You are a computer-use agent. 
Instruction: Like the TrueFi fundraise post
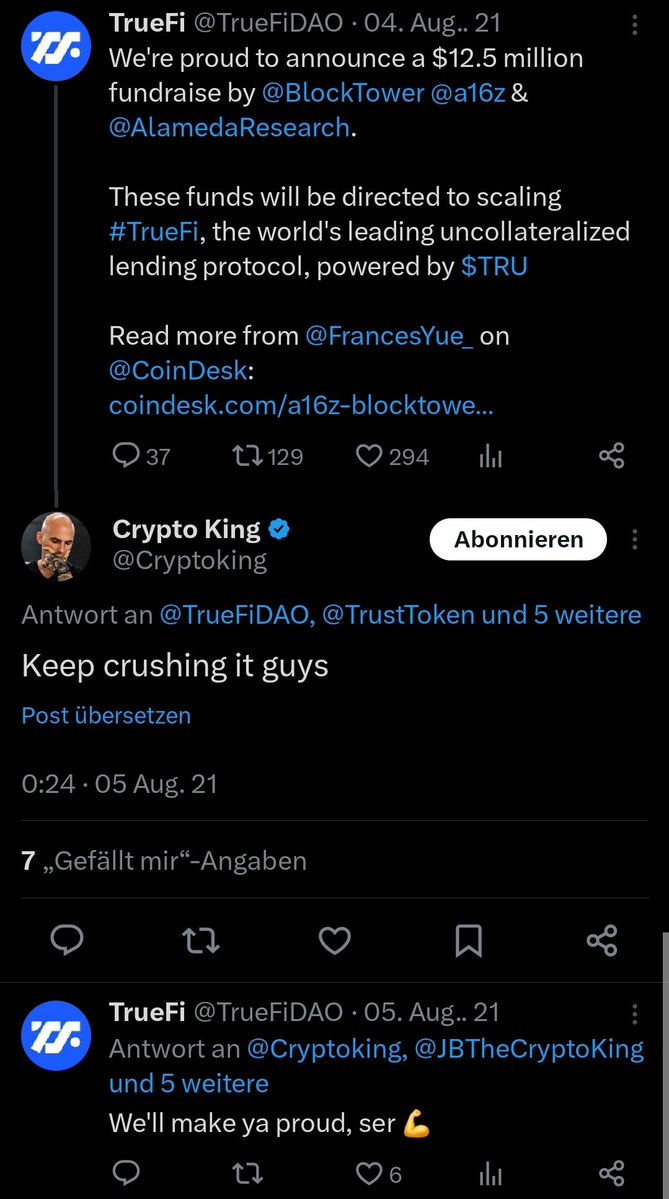pyautogui.click(x=370, y=457)
